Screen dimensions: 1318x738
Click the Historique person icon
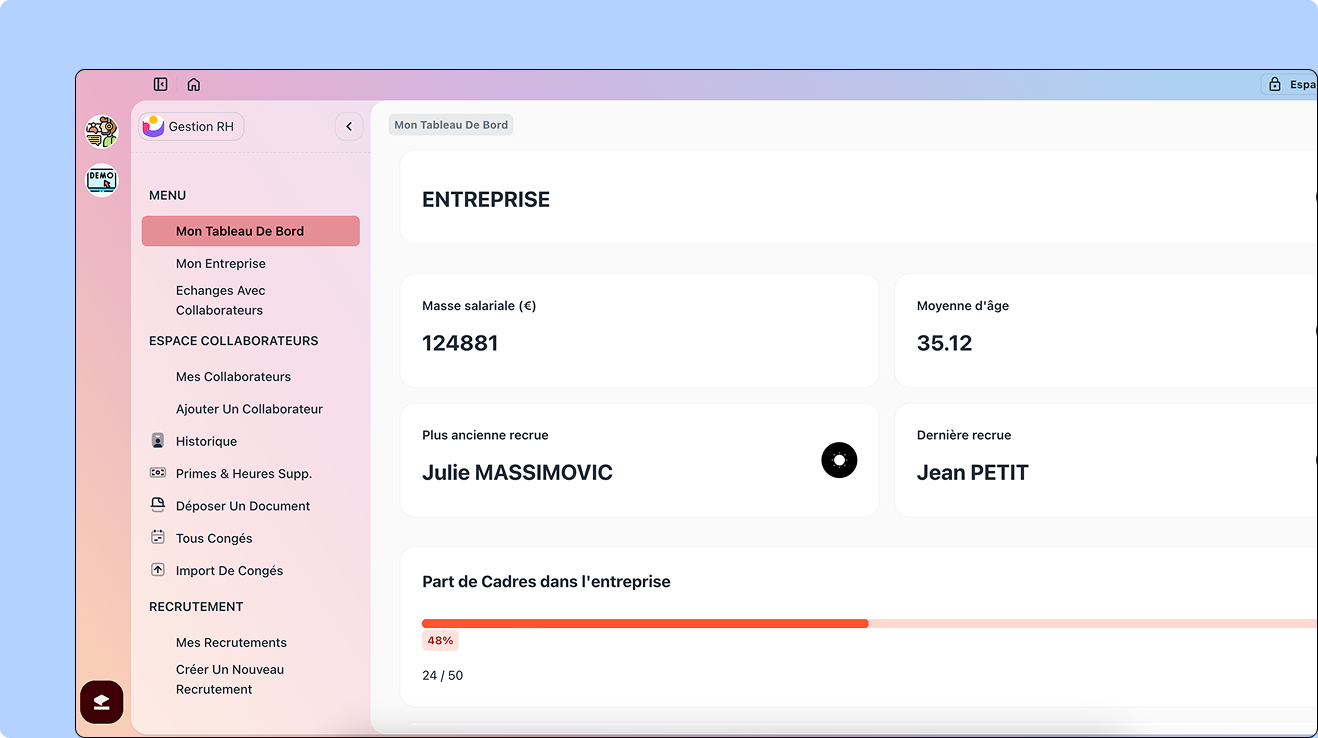tap(158, 441)
